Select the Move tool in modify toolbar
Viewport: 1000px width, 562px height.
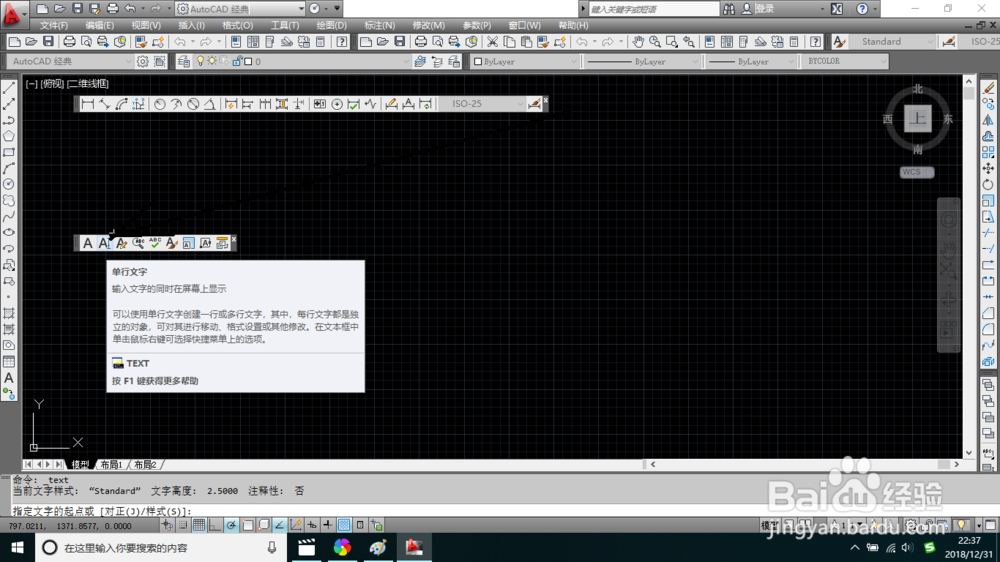(989, 168)
